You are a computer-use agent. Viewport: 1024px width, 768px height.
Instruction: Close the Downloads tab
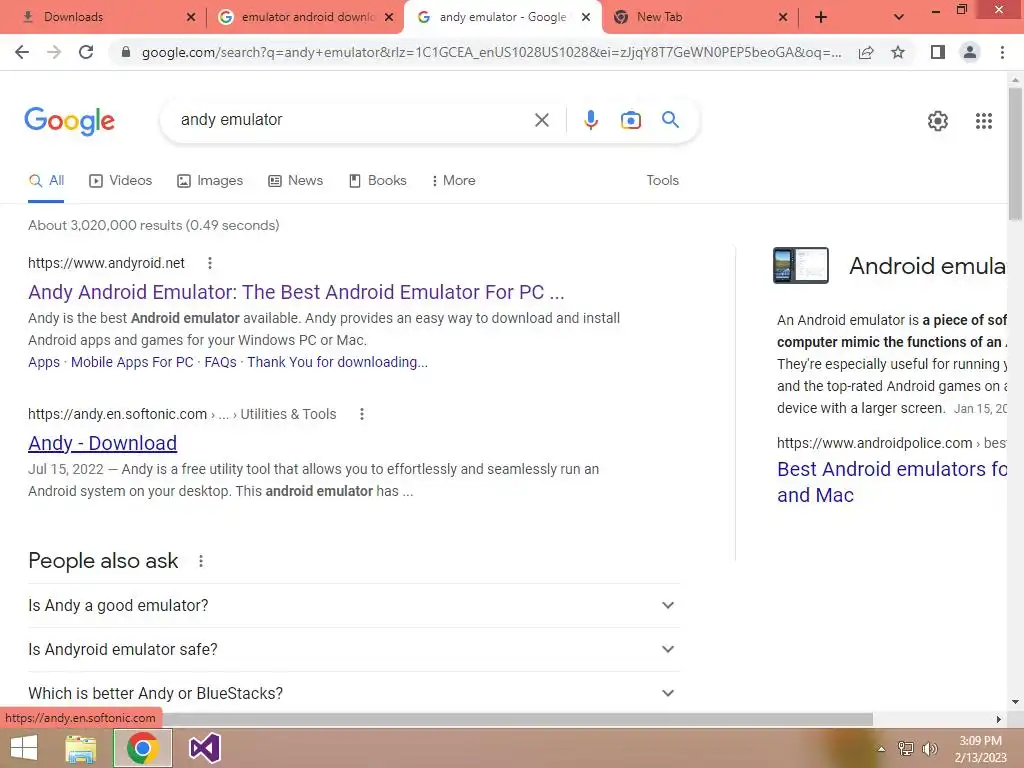191,17
